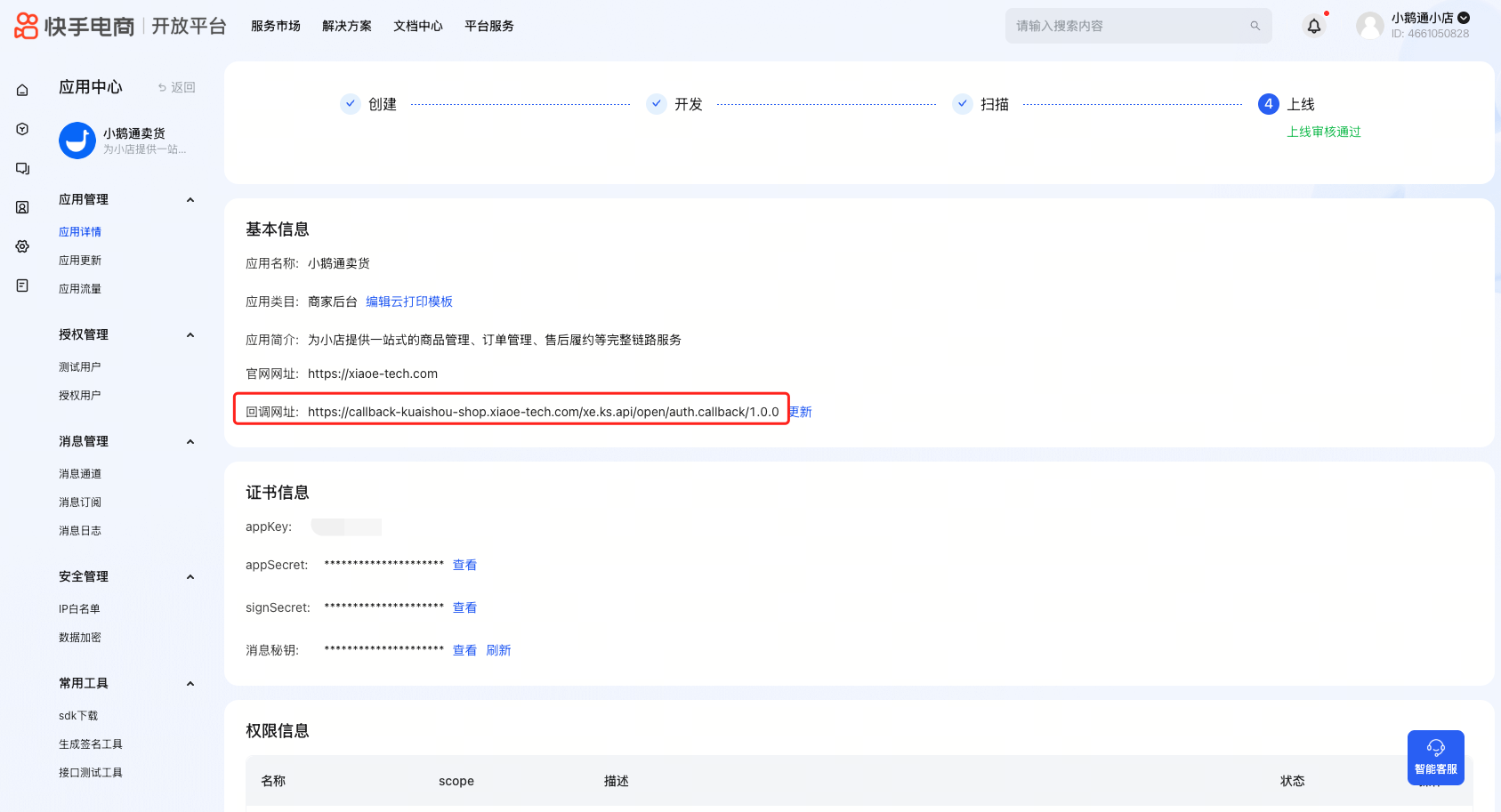This screenshot has height=812, width=1501.
Task: Click 刷新 for 消息秘钥
Action: (x=498, y=650)
